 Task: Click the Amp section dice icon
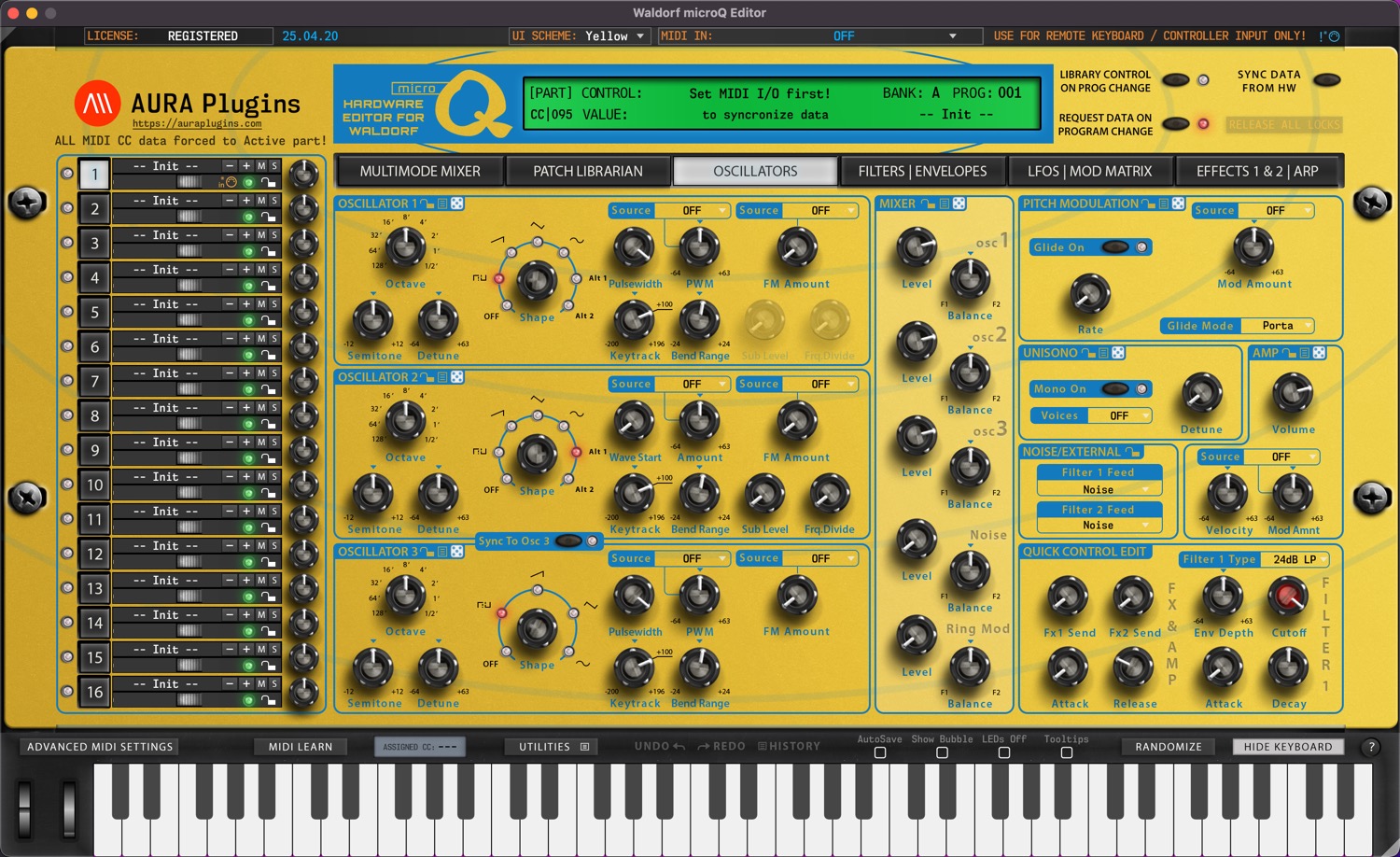1320,353
